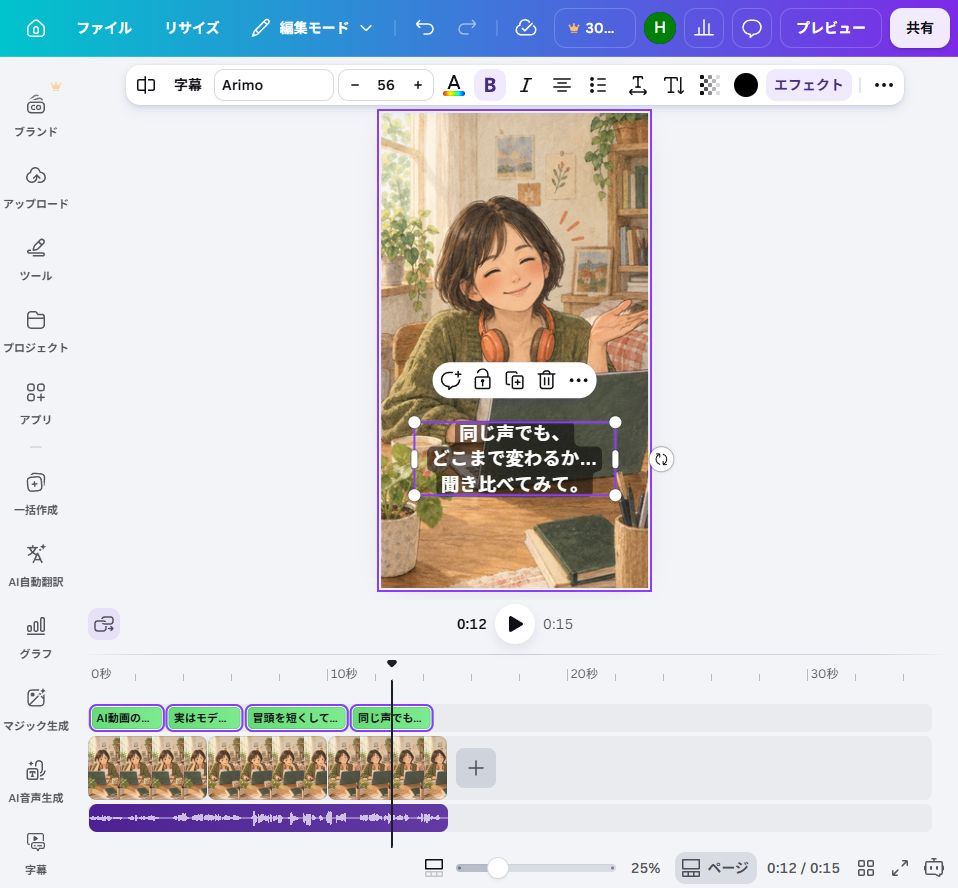This screenshot has width=958, height=888.
Task: Change text alignment
Action: (561, 85)
